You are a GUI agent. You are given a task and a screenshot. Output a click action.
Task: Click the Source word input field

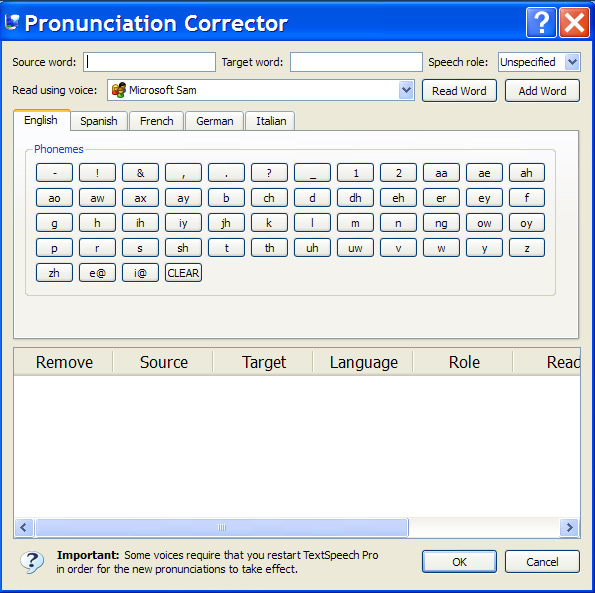pyautogui.click(x=149, y=62)
